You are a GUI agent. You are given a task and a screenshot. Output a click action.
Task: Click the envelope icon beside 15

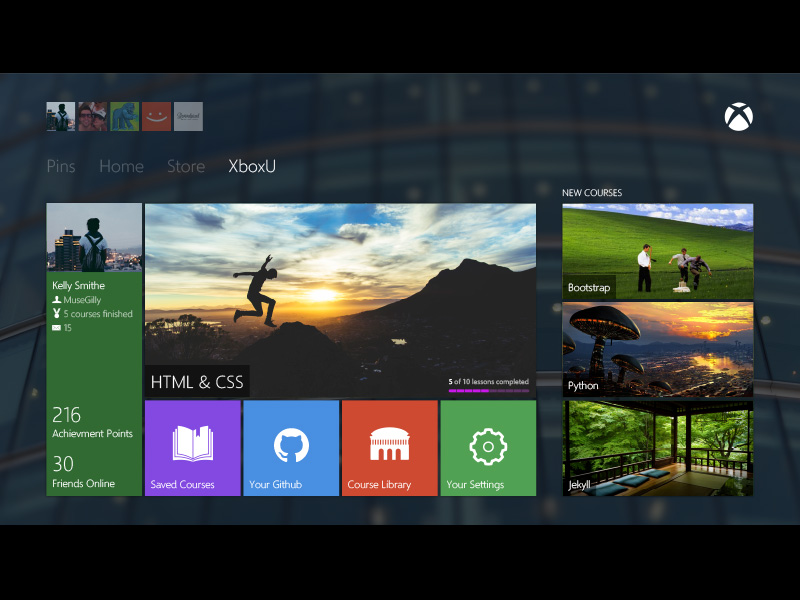pyautogui.click(x=56, y=328)
